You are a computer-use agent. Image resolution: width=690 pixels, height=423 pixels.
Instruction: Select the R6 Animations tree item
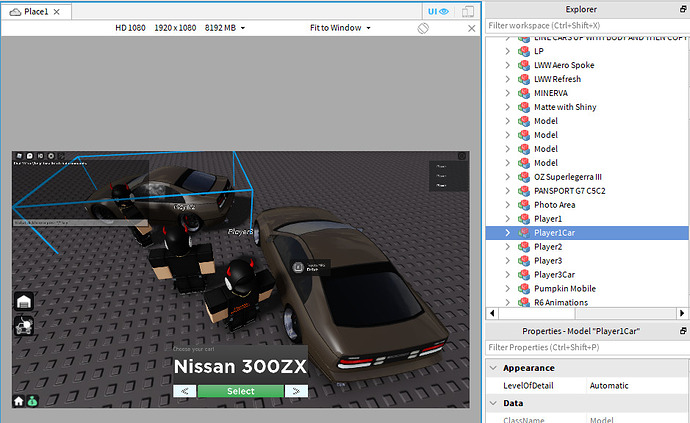[561, 302]
